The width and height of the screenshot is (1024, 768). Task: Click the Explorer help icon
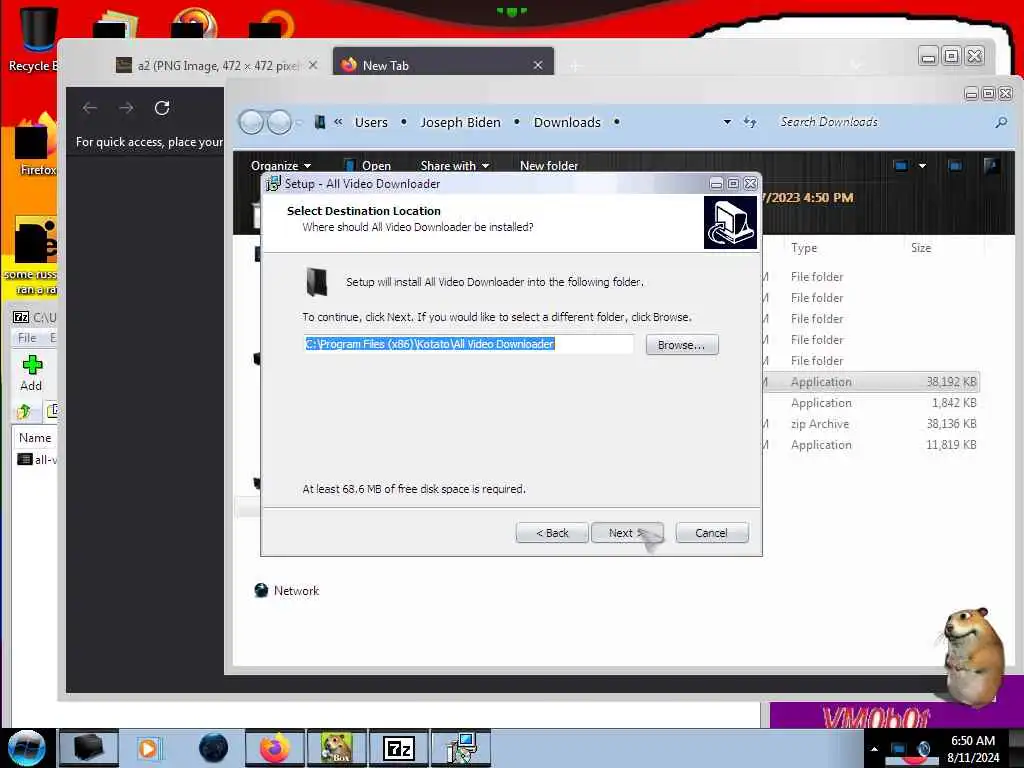(991, 165)
